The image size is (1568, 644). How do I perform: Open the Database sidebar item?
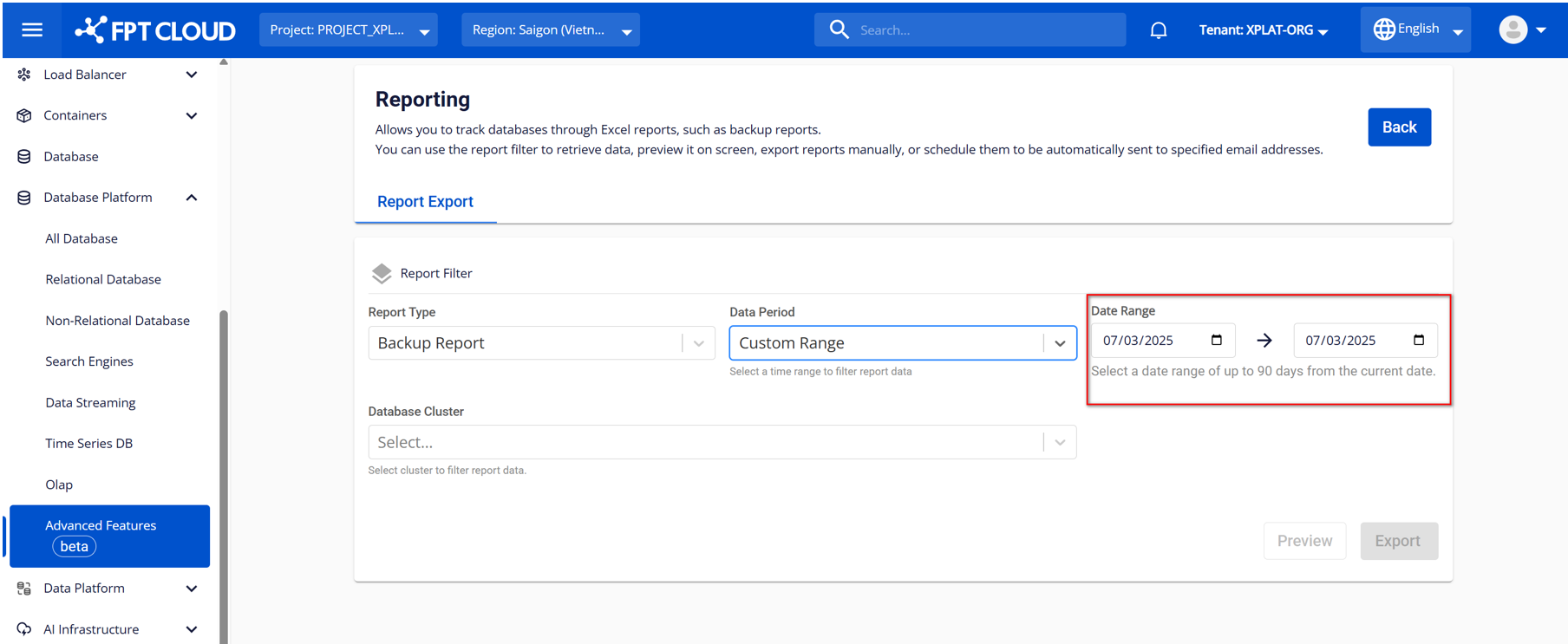point(71,157)
